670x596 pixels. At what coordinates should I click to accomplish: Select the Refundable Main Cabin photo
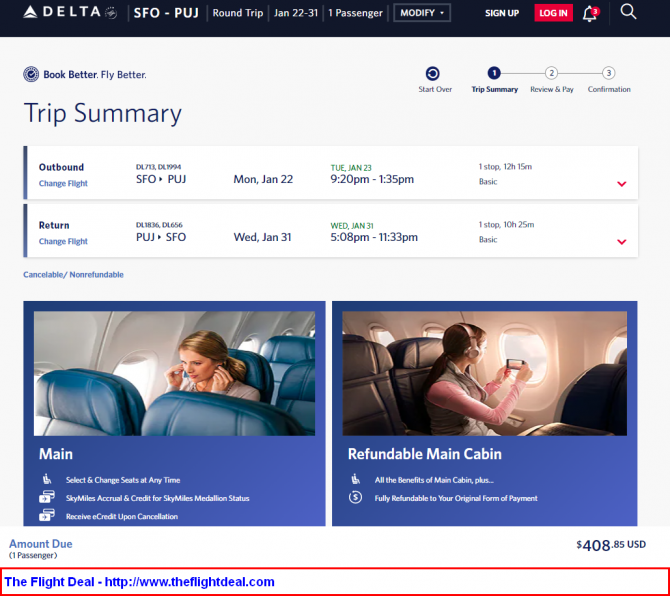(485, 373)
